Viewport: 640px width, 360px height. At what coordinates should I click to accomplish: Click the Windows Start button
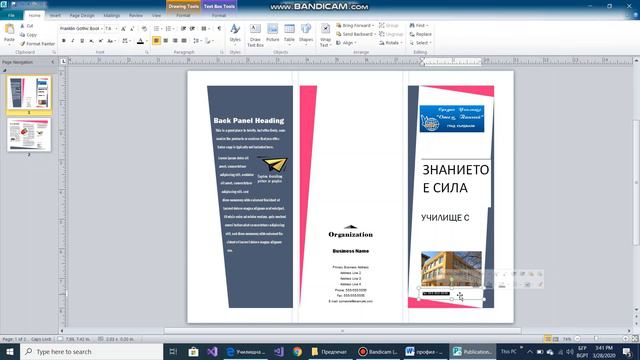click(10, 351)
